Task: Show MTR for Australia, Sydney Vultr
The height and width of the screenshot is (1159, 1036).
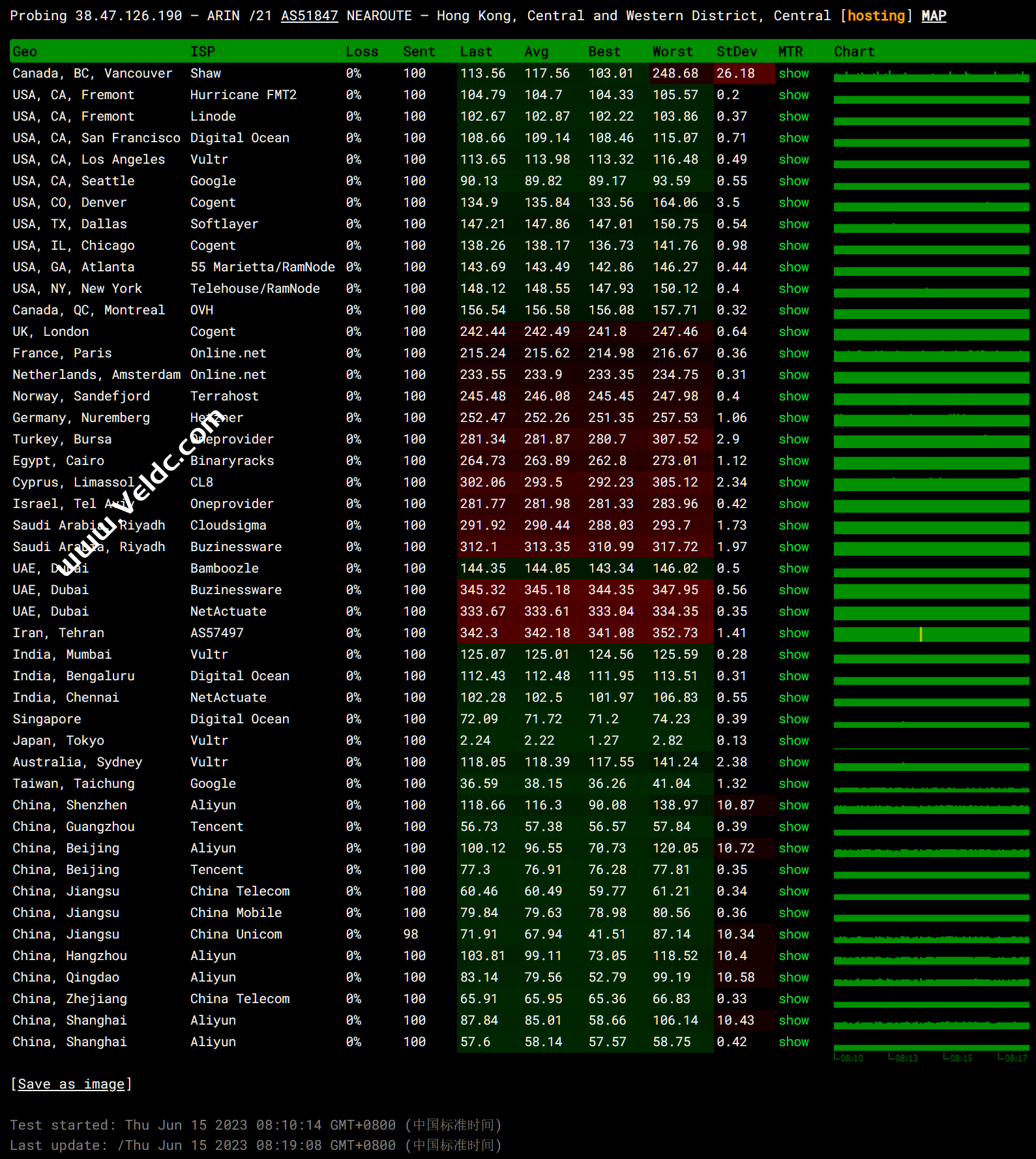Action: click(x=793, y=762)
